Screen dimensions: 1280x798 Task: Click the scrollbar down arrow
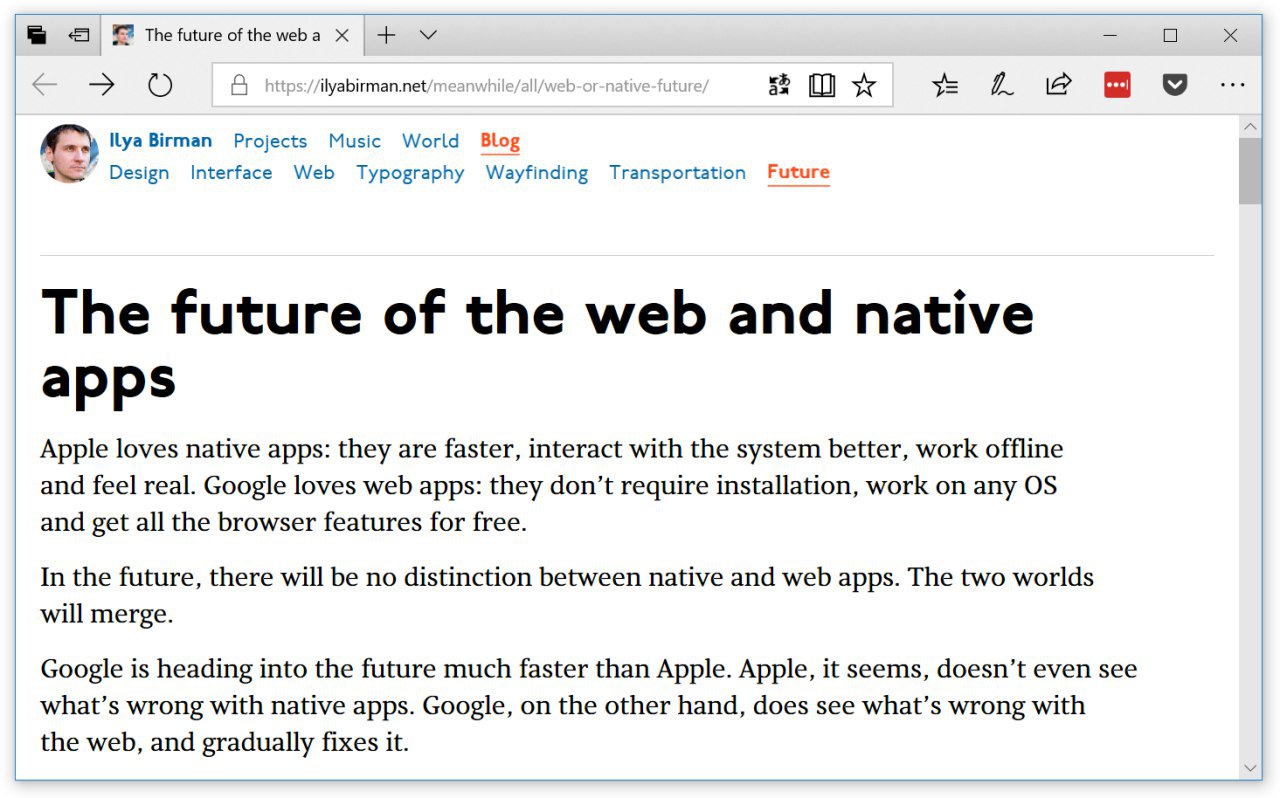coord(1250,768)
